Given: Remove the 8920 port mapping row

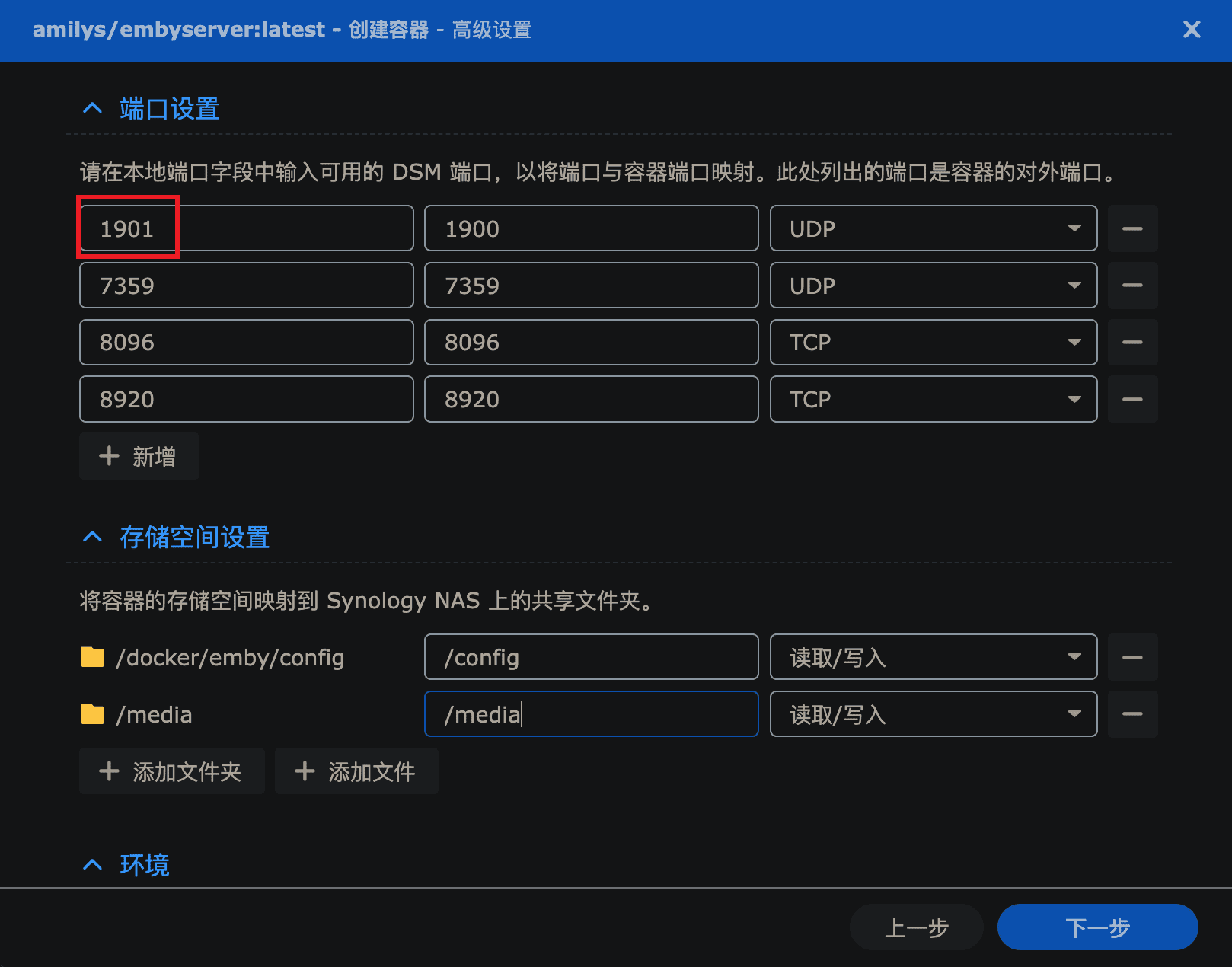Looking at the screenshot, I should 1132,399.
